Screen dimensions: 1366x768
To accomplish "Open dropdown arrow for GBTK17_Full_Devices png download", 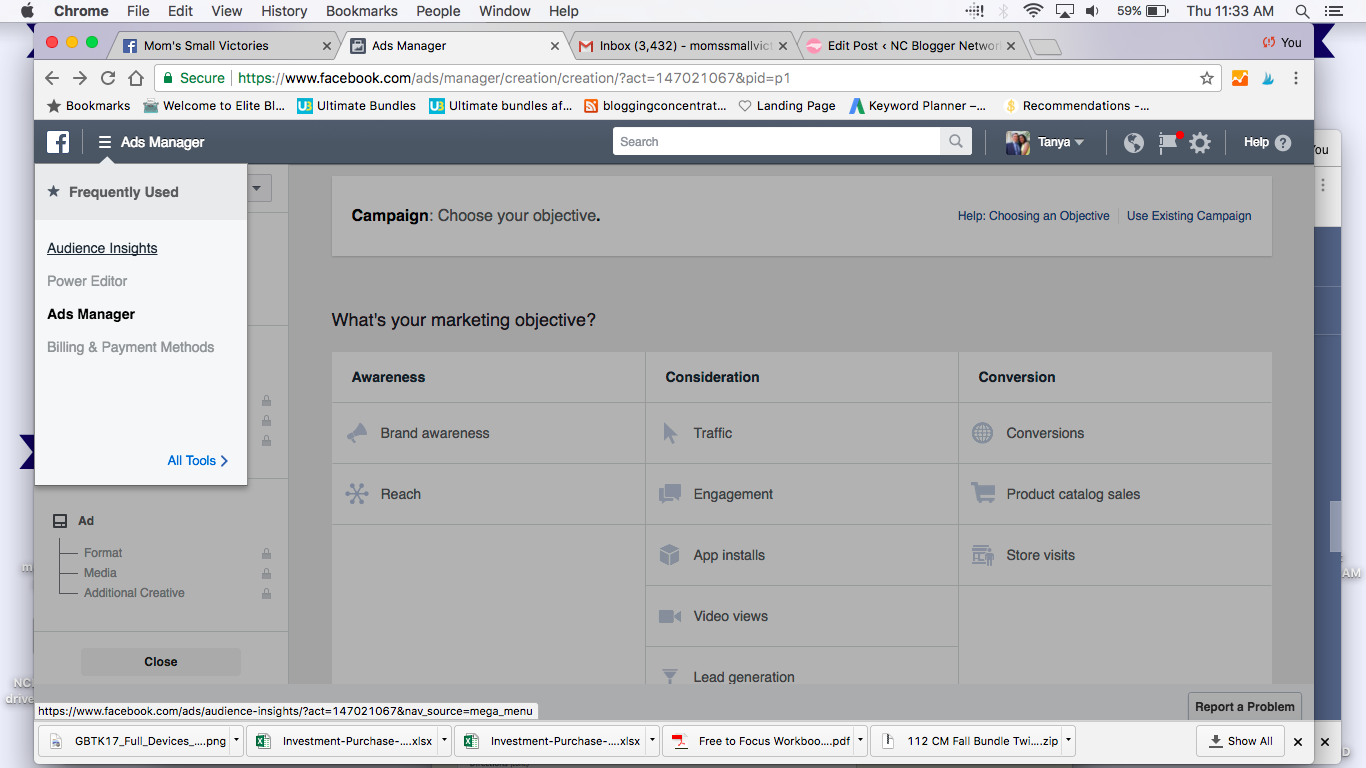I will (x=236, y=741).
